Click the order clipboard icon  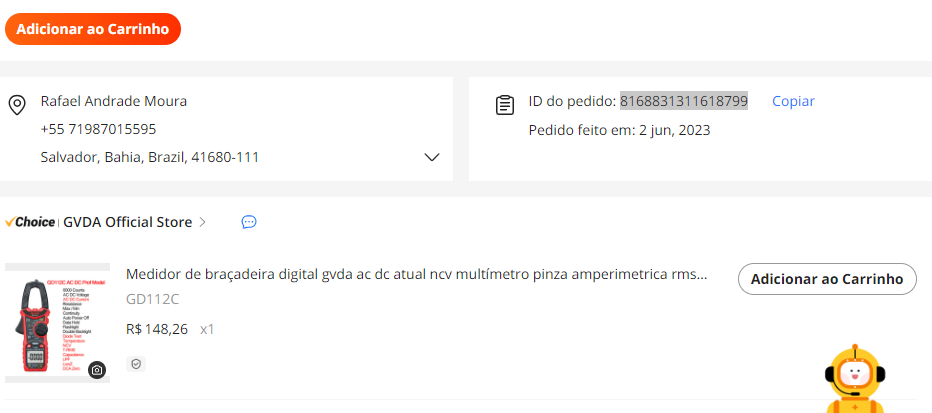pyautogui.click(x=505, y=105)
